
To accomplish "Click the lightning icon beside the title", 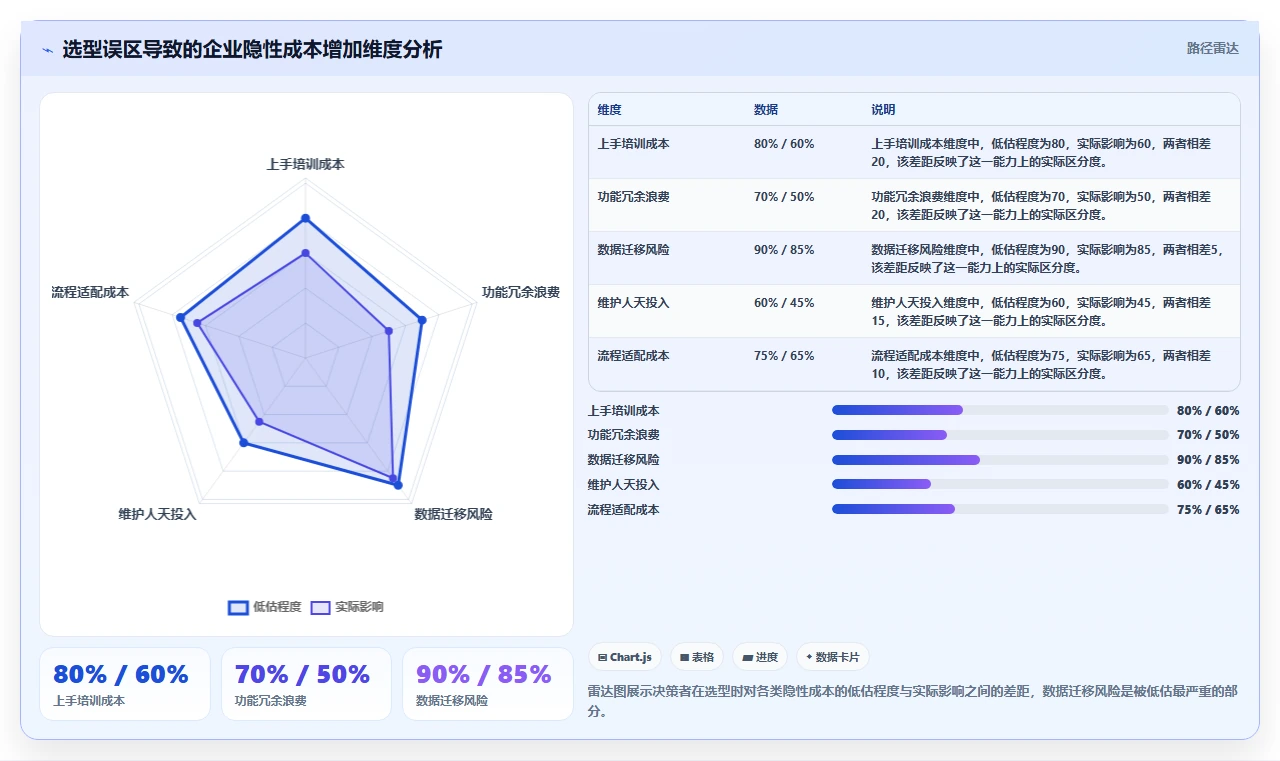I will point(47,50).
